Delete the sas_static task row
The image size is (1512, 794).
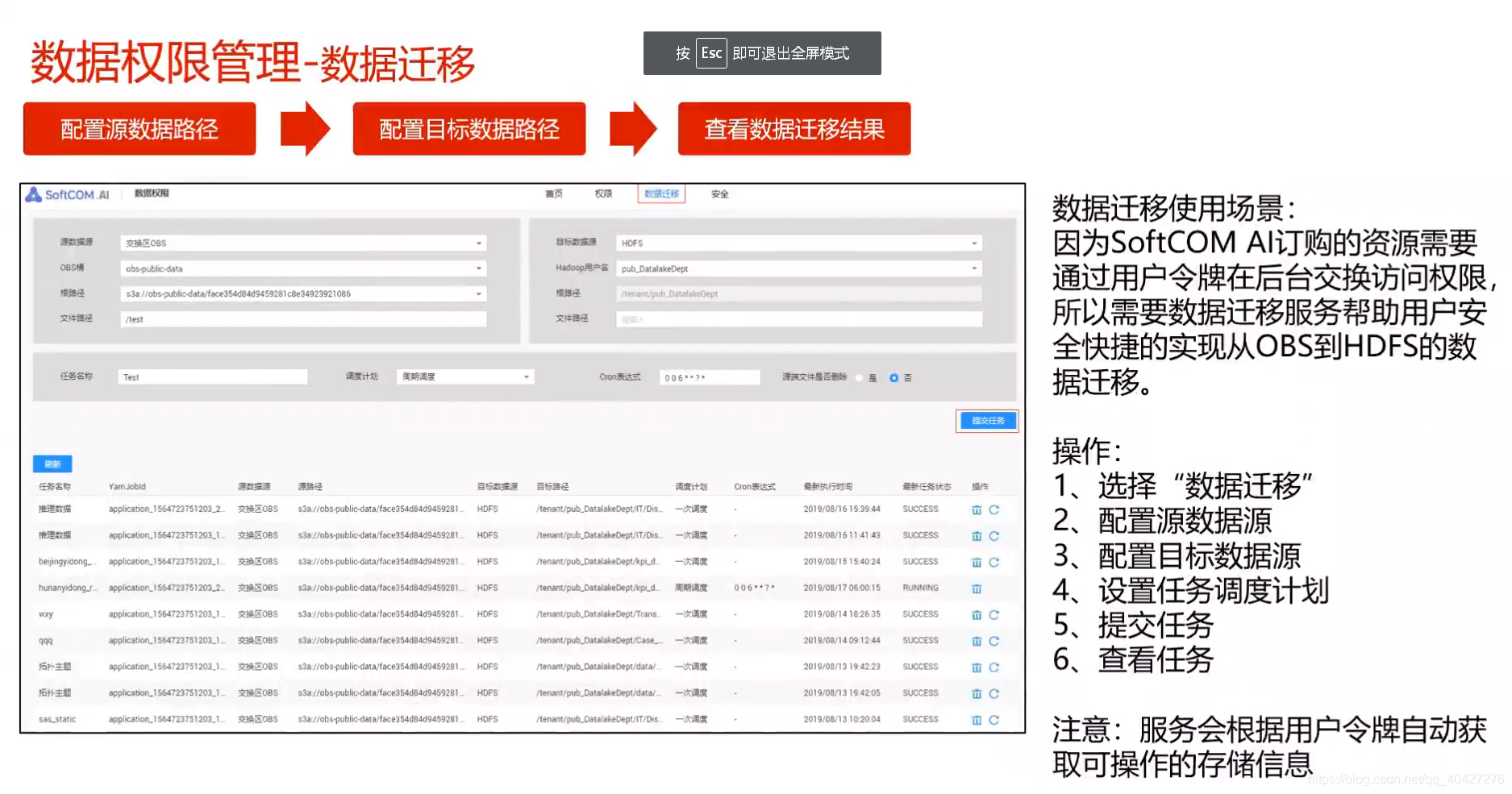pos(977,720)
